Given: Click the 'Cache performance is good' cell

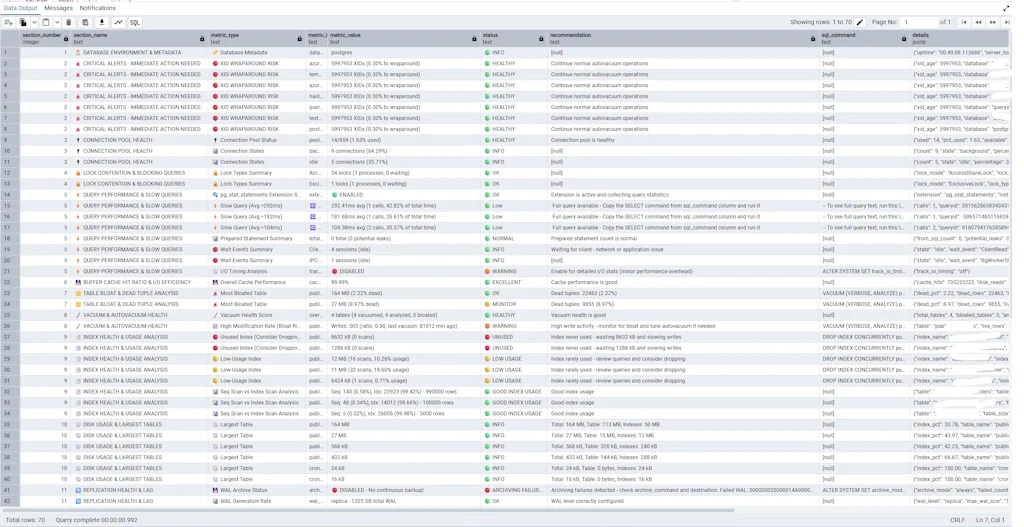Looking at the screenshot, I should pyautogui.click(x=683, y=282).
